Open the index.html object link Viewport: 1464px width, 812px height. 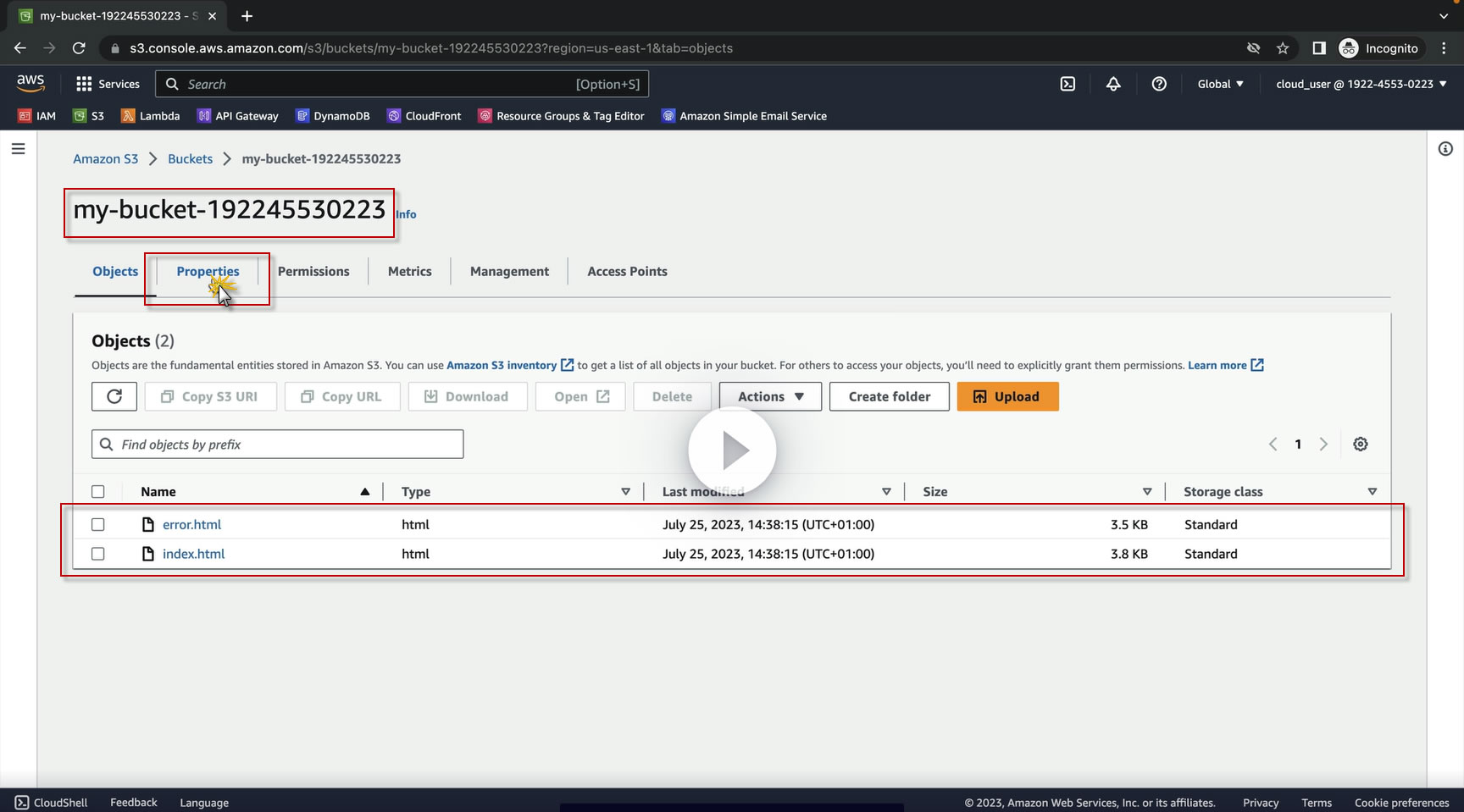point(193,554)
